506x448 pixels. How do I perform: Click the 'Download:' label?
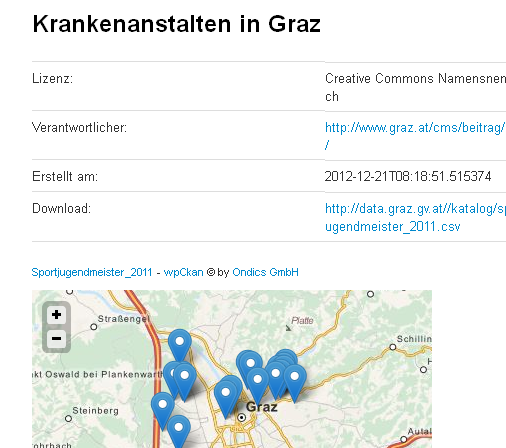pos(61,209)
